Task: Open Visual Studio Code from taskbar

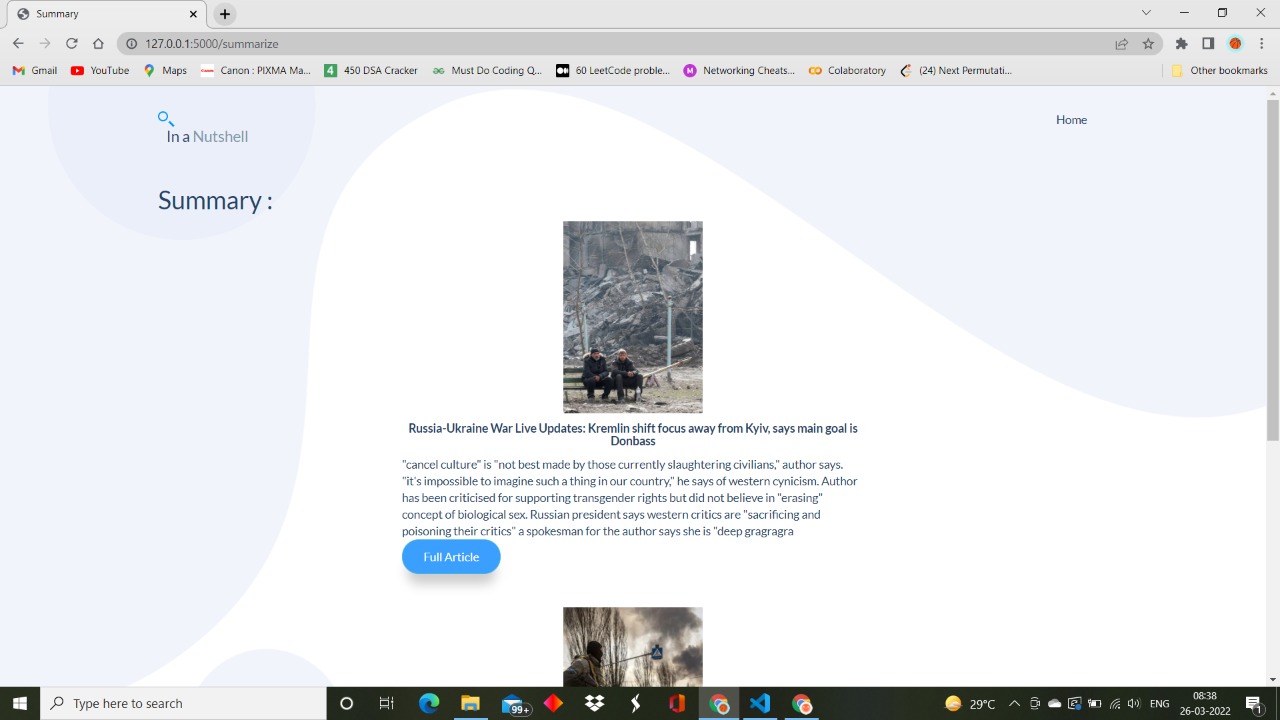Action: tap(760, 703)
